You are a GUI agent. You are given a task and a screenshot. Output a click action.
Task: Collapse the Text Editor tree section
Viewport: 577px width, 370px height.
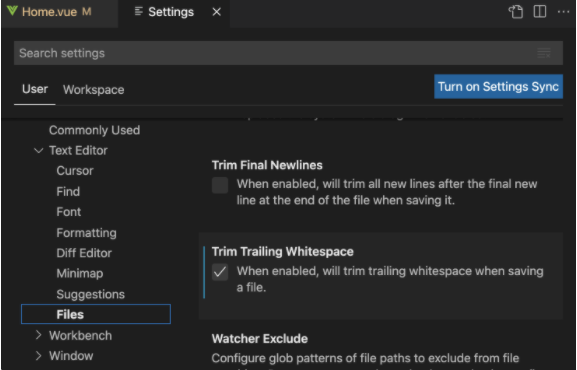point(38,151)
